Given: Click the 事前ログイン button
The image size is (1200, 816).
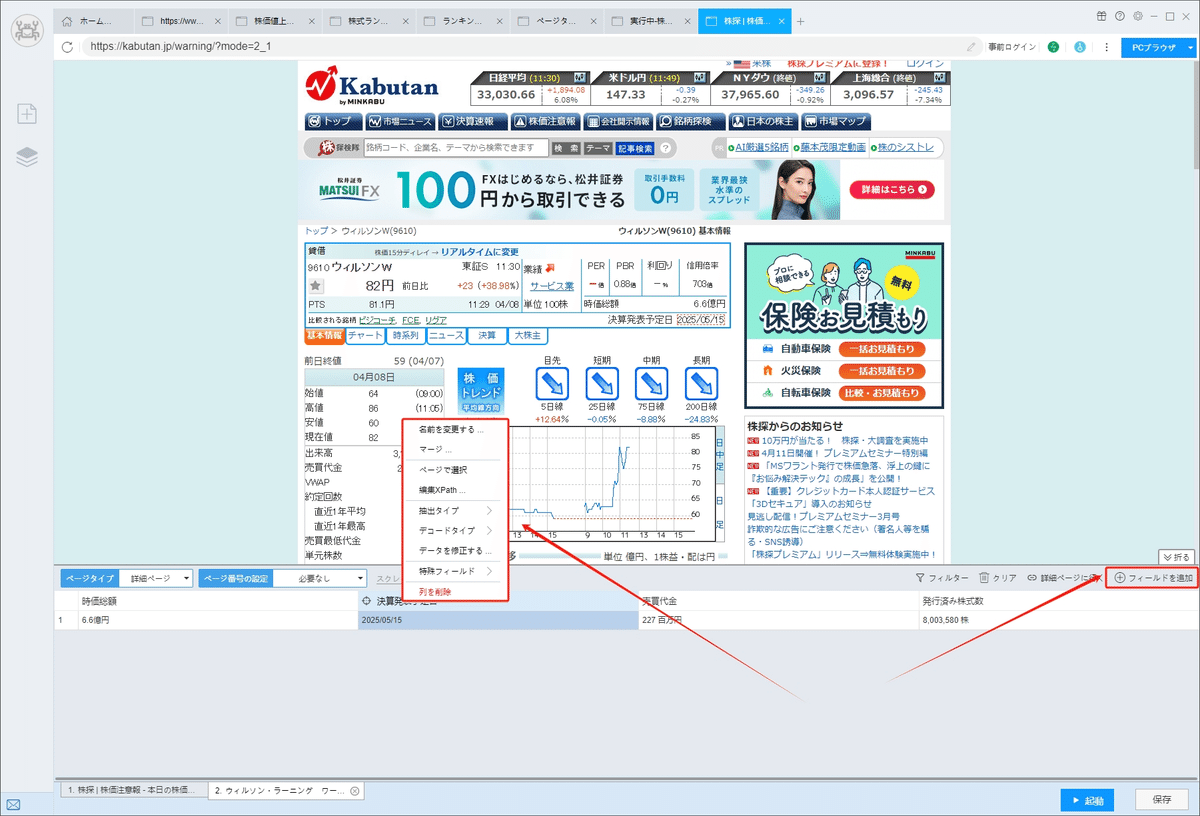Looking at the screenshot, I should coord(1012,46).
